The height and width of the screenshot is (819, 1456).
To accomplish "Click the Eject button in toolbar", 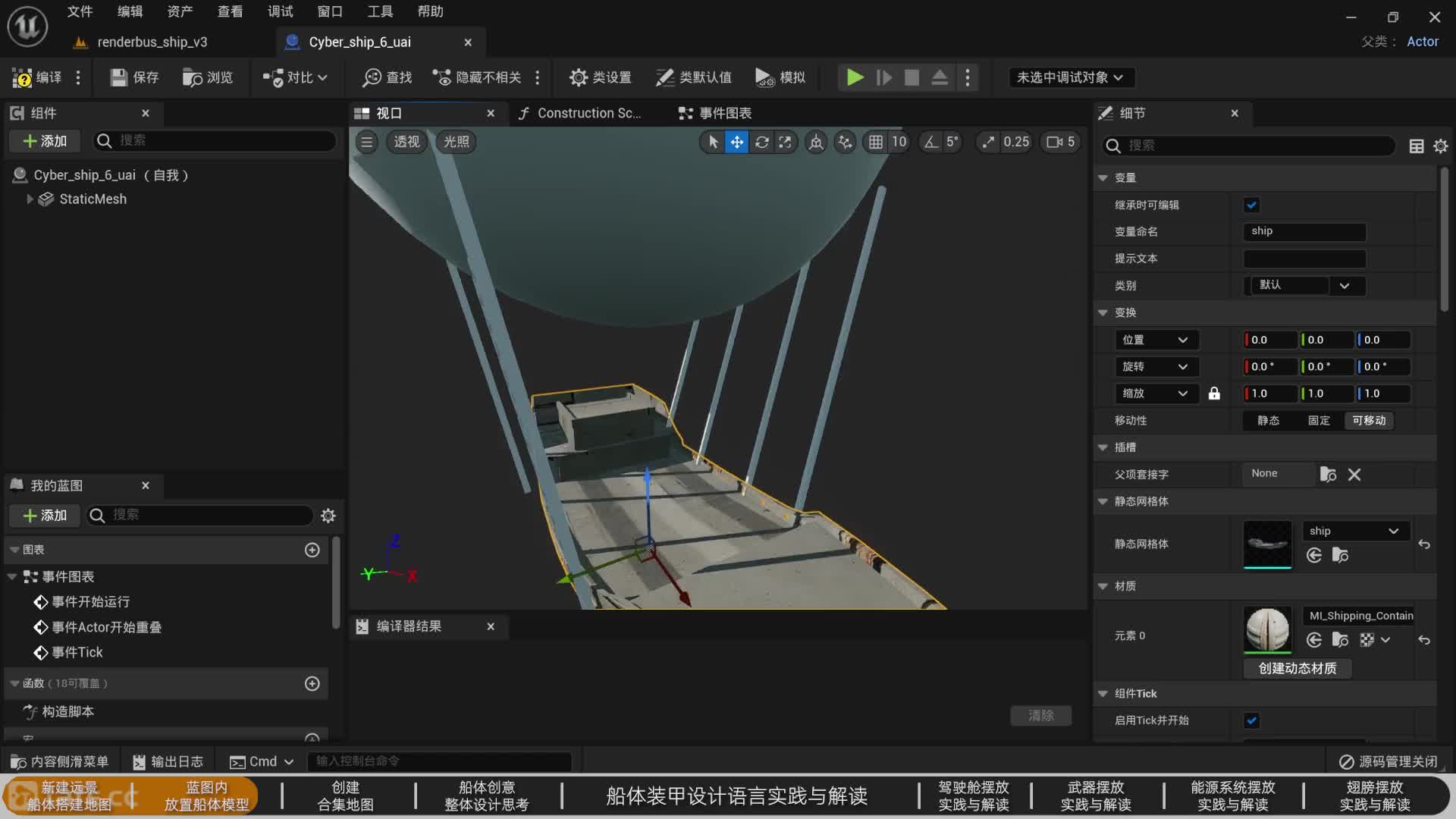I will point(939,77).
